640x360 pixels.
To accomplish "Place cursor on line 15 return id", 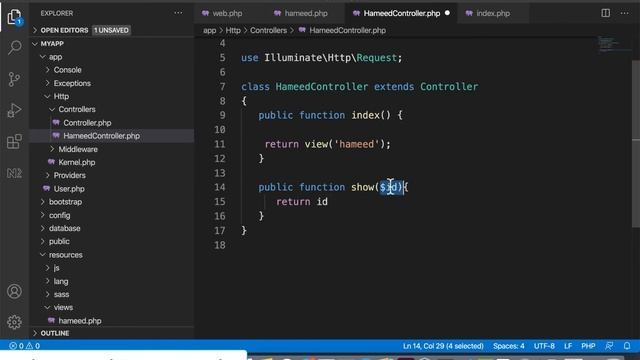I will [x=302, y=202].
